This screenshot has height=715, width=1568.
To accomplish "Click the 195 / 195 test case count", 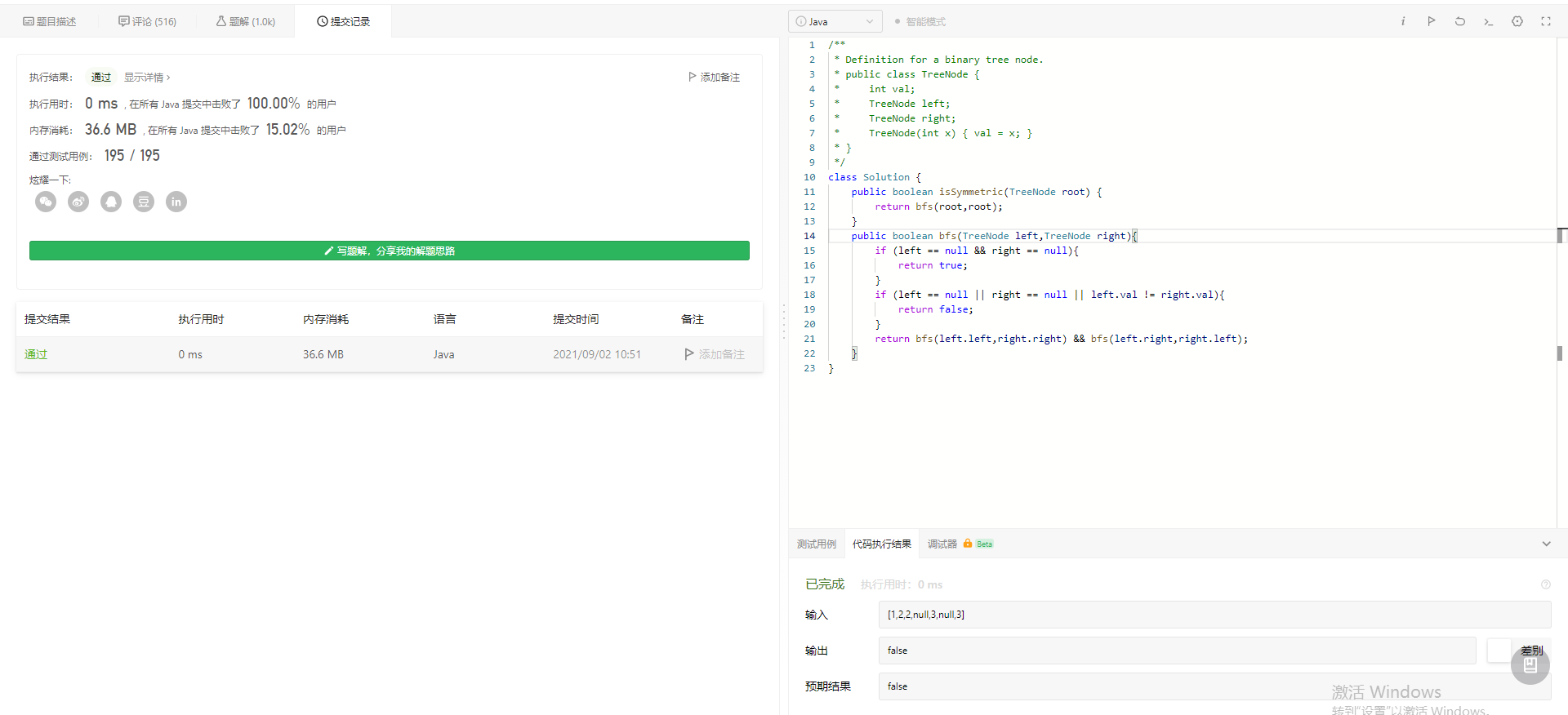I will tap(132, 155).
